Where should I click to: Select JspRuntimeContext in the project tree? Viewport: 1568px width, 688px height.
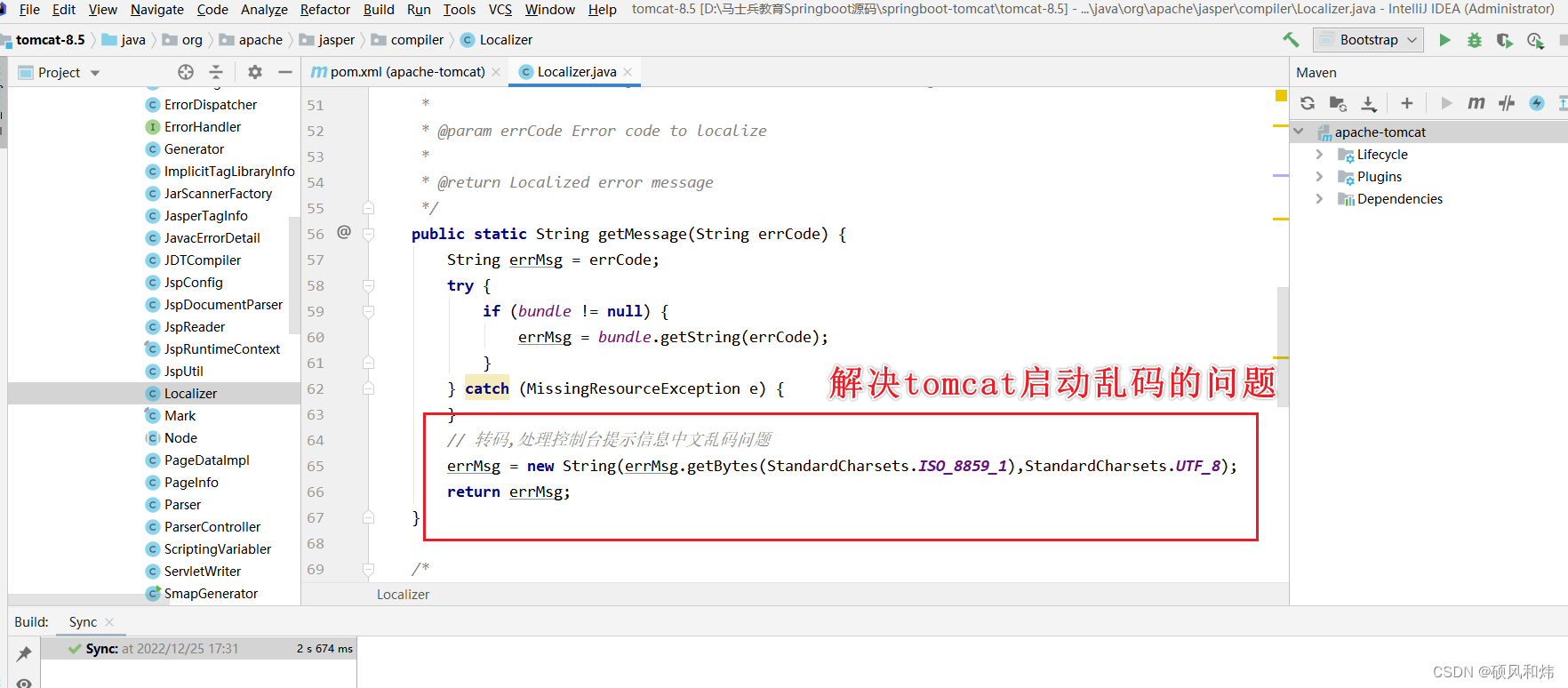[222, 349]
